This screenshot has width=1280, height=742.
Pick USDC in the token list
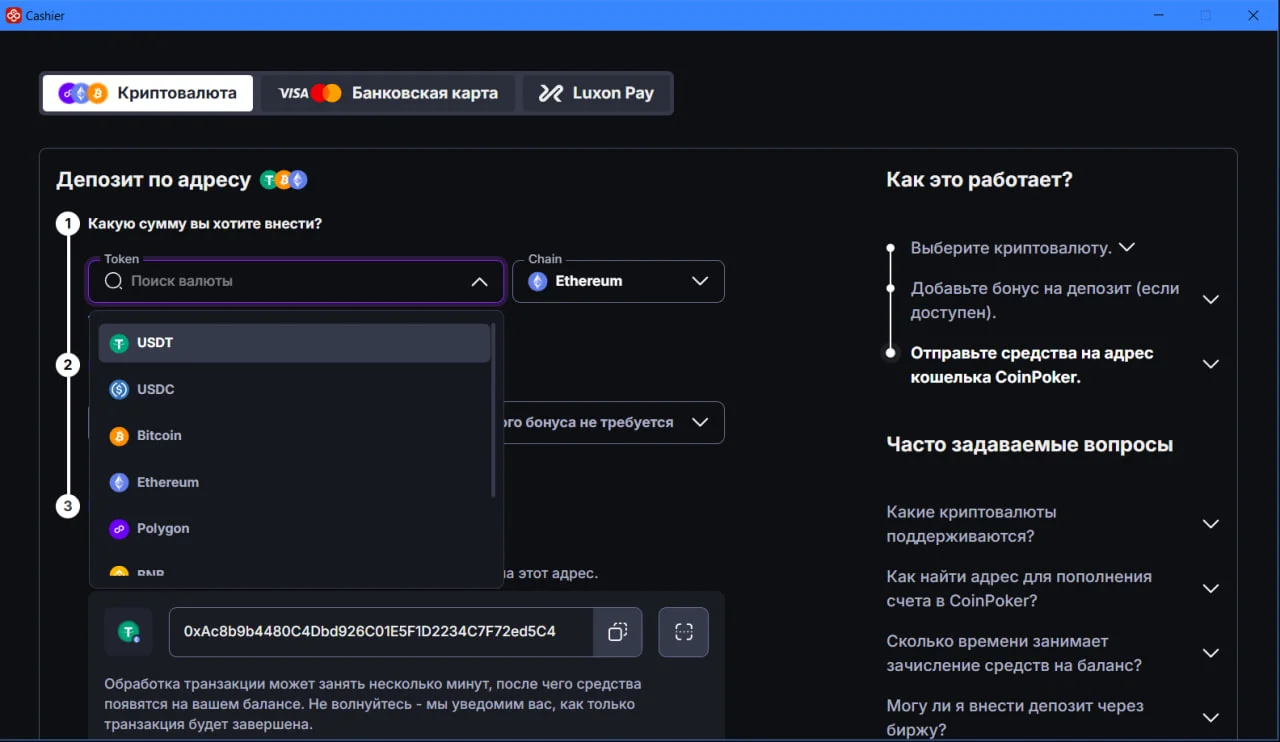[294, 389]
